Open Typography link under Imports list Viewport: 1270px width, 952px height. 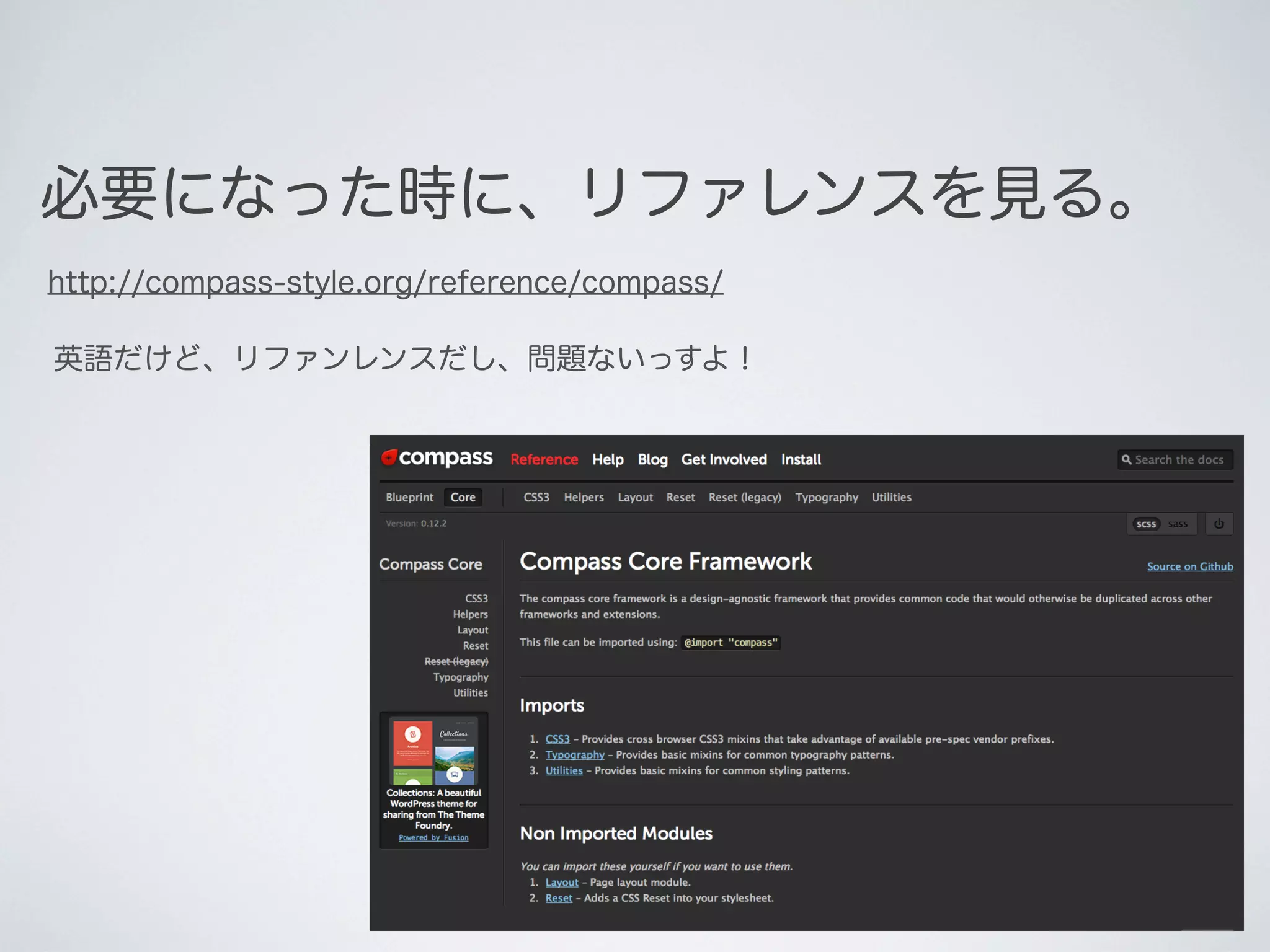point(574,755)
